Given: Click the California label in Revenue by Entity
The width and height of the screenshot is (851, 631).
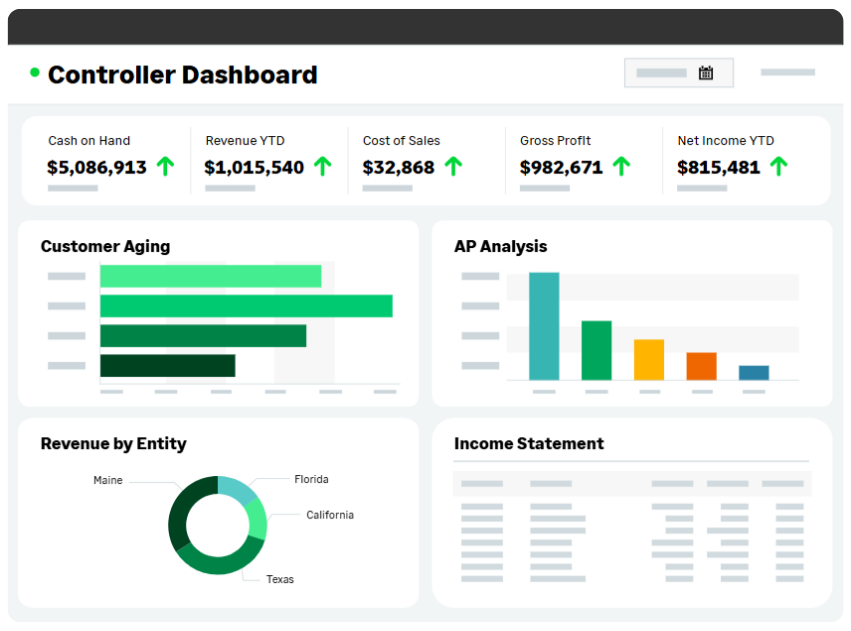Looking at the screenshot, I should [329, 515].
